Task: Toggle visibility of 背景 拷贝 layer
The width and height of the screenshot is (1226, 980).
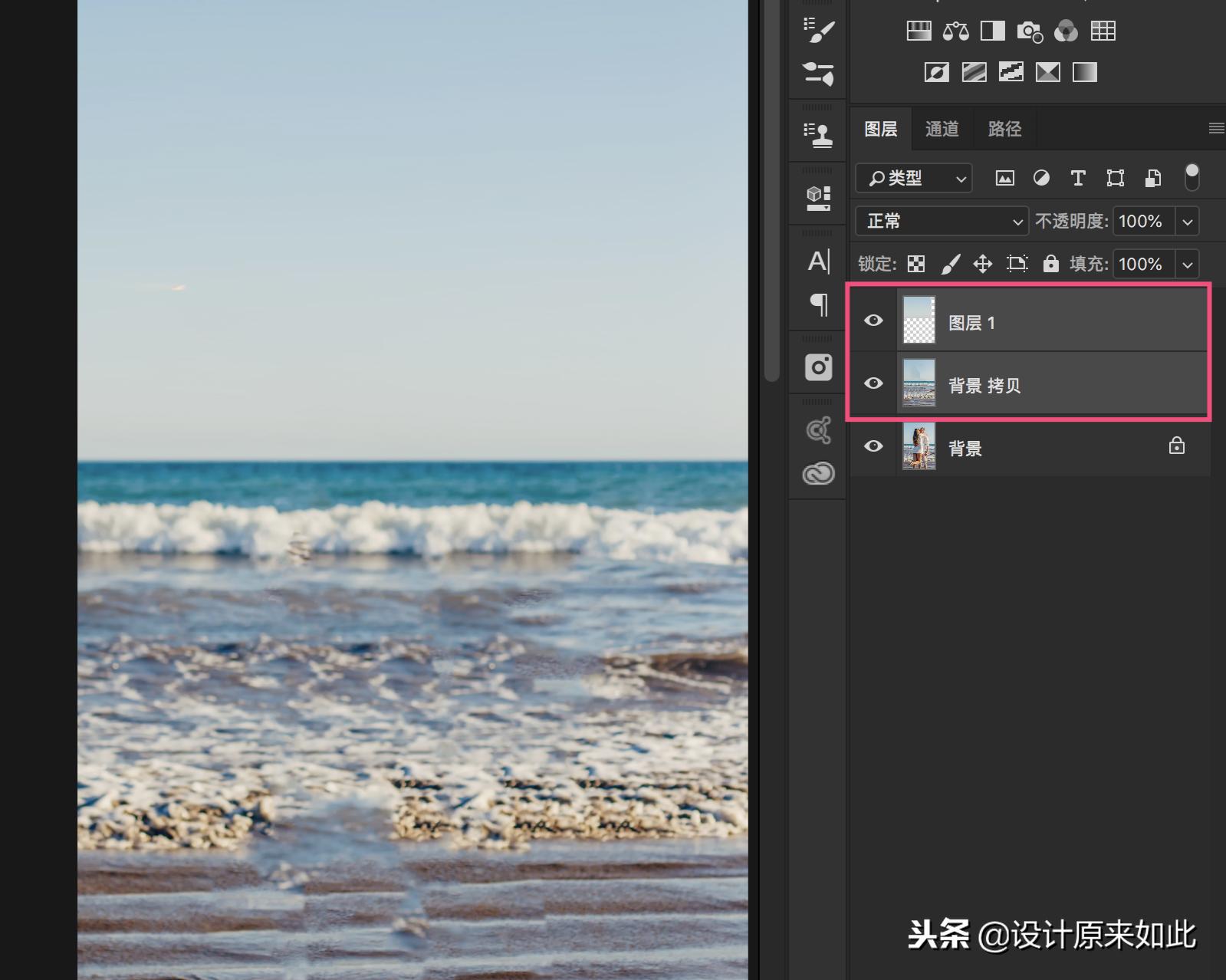Action: 873,383
